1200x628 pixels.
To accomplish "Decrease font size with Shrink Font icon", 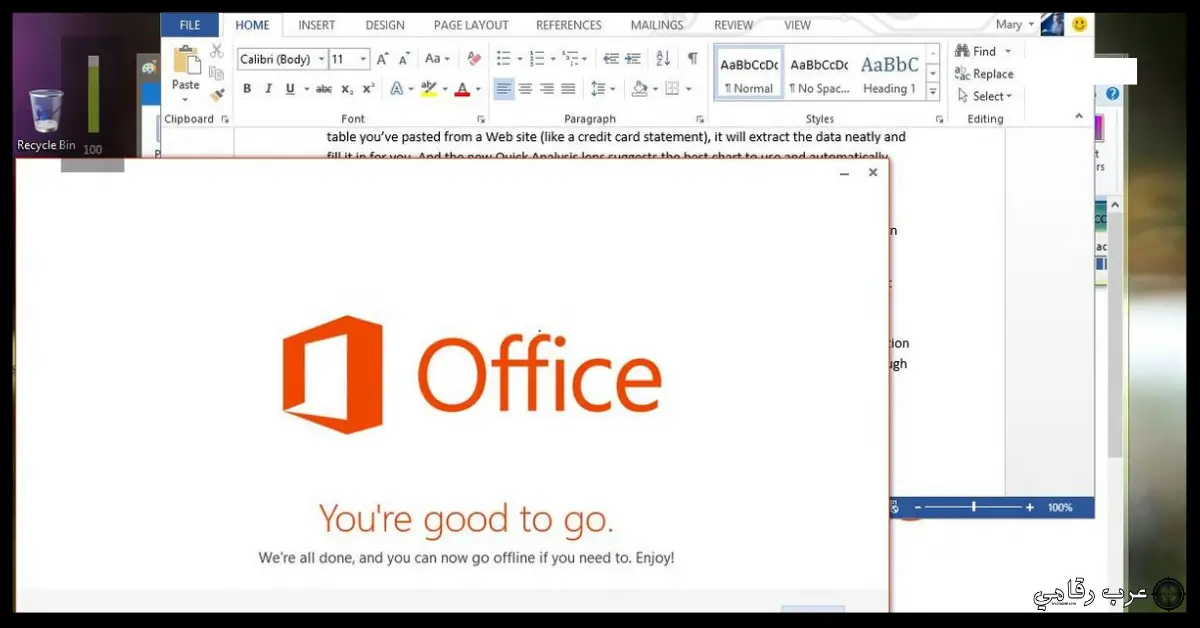I will coord(404,59).
